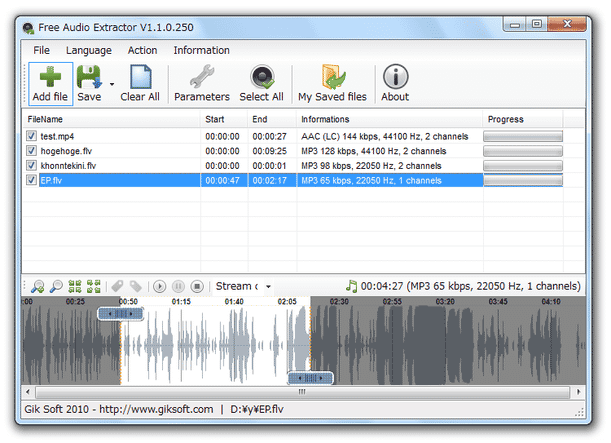Screen dimensions: 611x443
Task: Uncheck the EP.flv checkbox
Action: click(31, 180)
